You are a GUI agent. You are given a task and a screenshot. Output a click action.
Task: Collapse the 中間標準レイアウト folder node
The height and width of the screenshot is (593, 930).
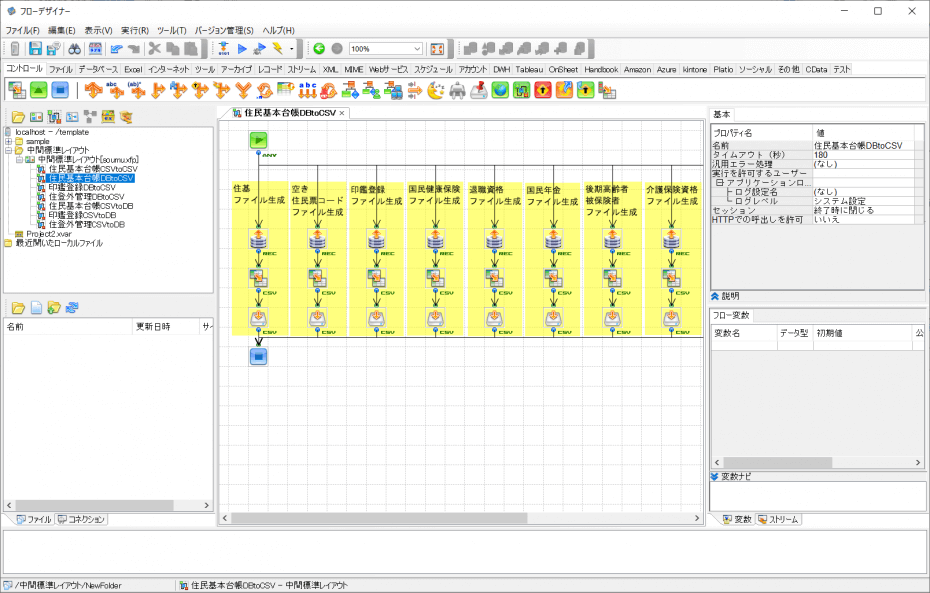pos(8,150)
